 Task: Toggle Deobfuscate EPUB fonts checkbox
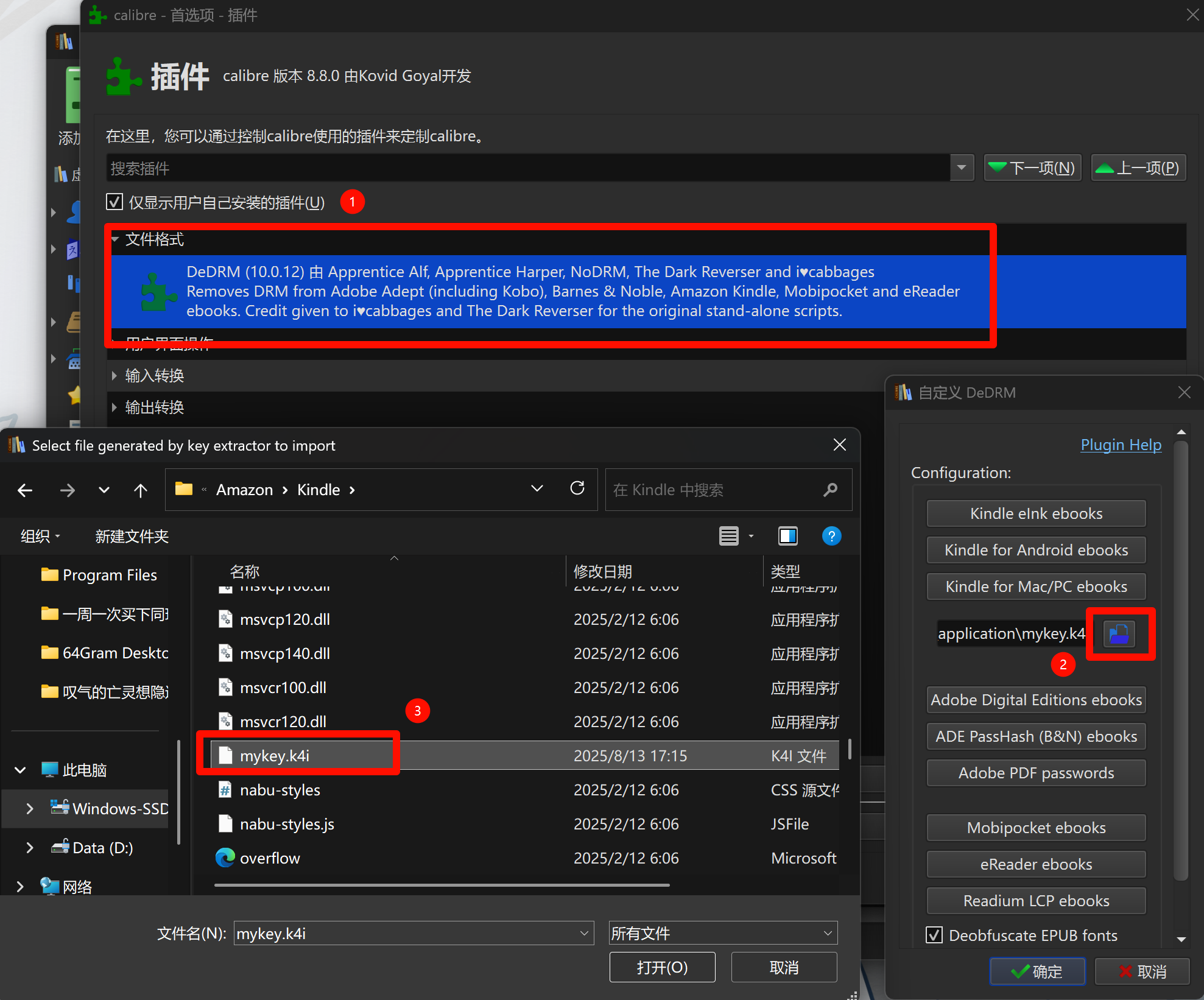tap(934, 935)
